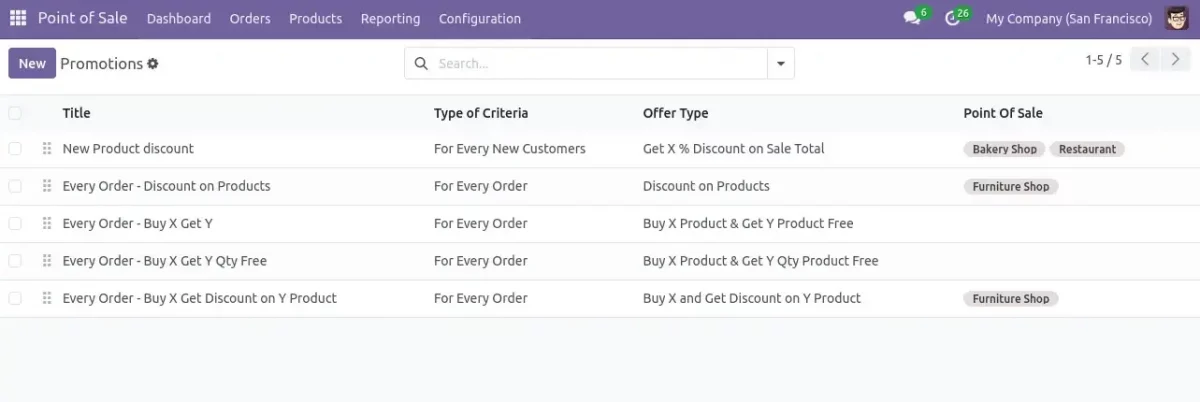Grab drag handle of New Product discount row
The width and height of the screenshot is (1200, 402).
coord(47,149)
